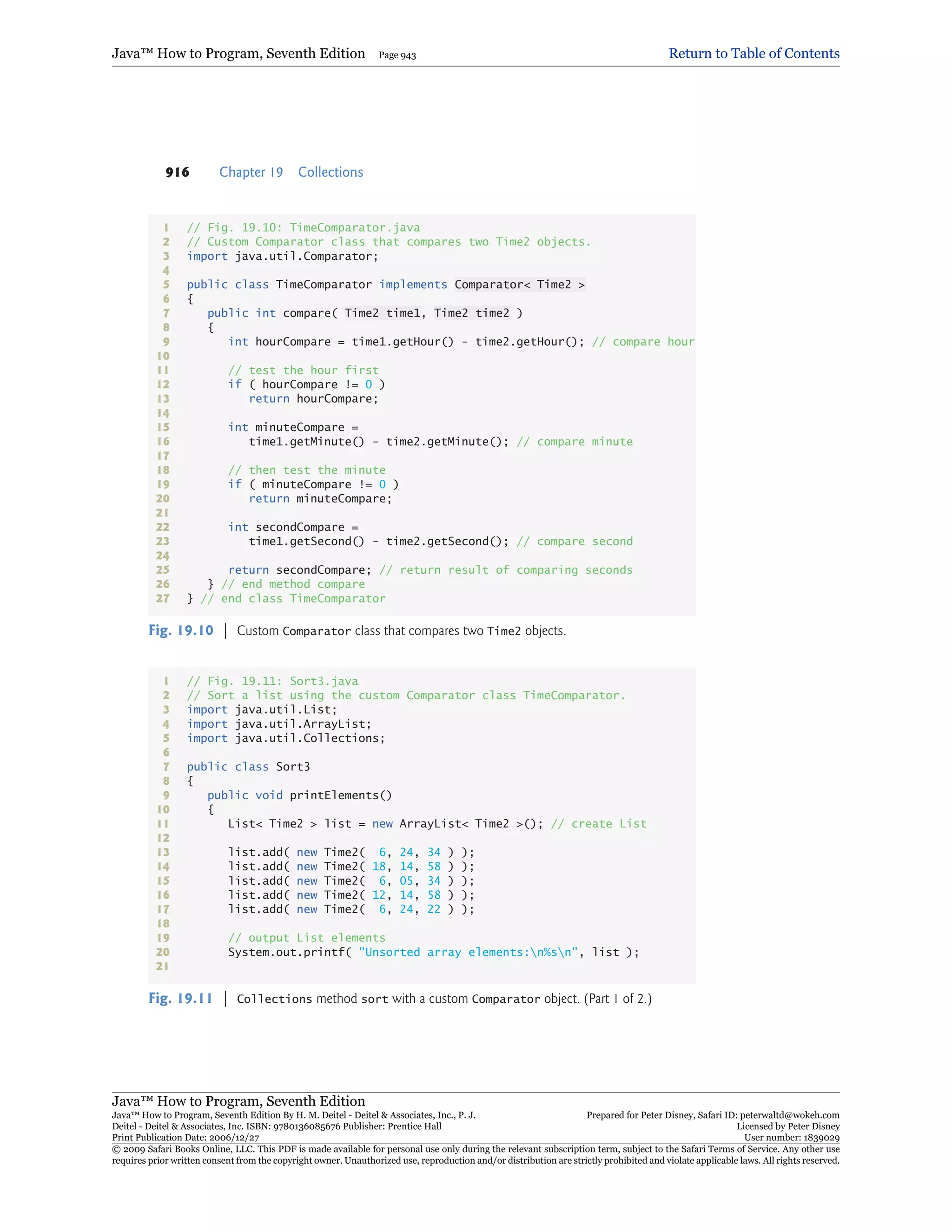
Task: Click the page header book title
Action: (x=238, y=53)
